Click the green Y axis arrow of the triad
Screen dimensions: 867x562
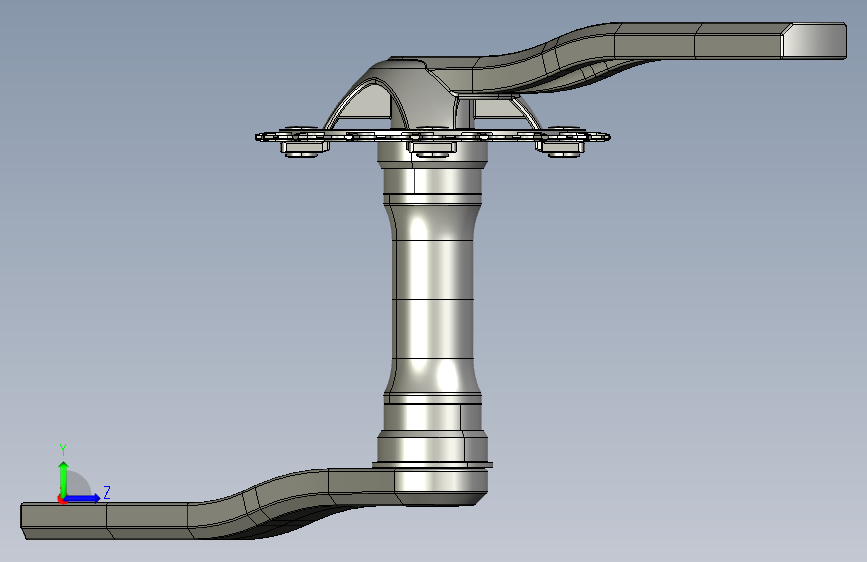tap(64, 479)
